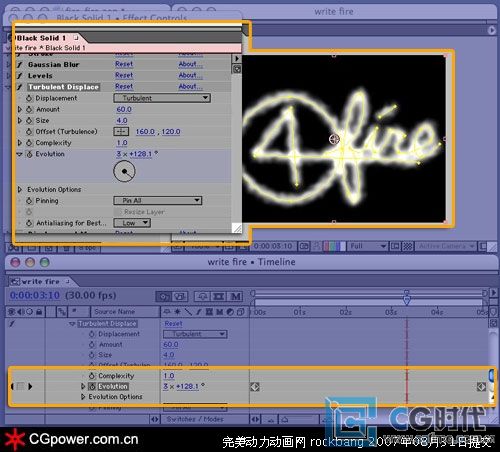500x452 pixels.
Task: Toggle the Evolution keyframe checkbox in Timeline
Action: click(21, 387)
